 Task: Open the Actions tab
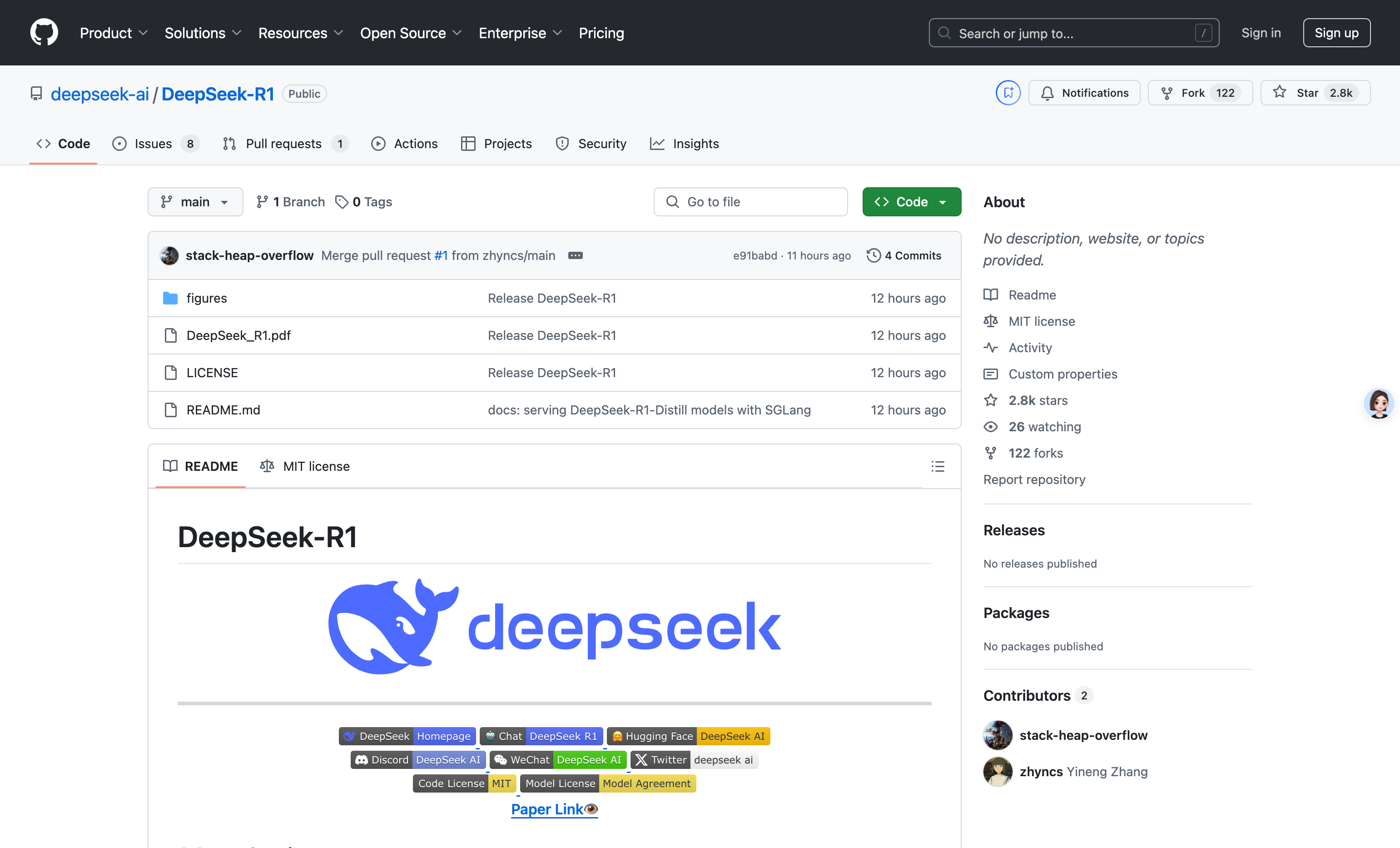(x=405, y=144)
